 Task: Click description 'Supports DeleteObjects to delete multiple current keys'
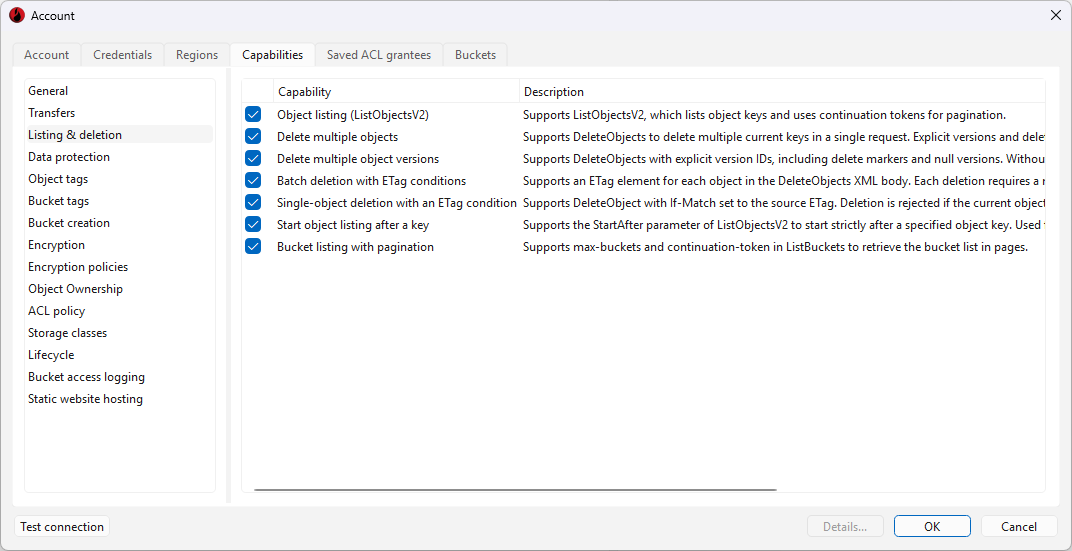tap(783, 137)
